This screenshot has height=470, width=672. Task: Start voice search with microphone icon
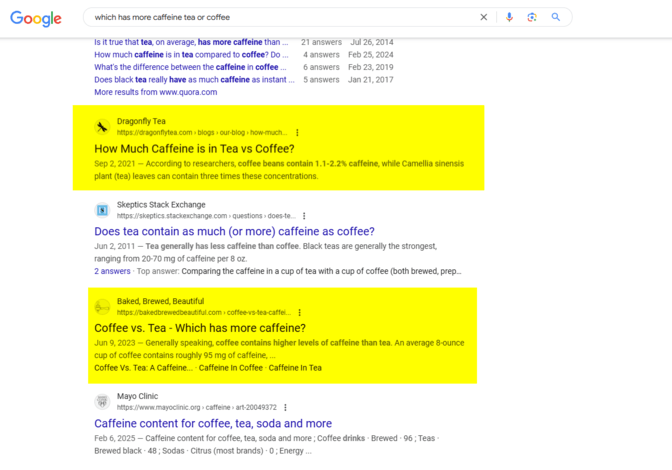coord(509,17)
